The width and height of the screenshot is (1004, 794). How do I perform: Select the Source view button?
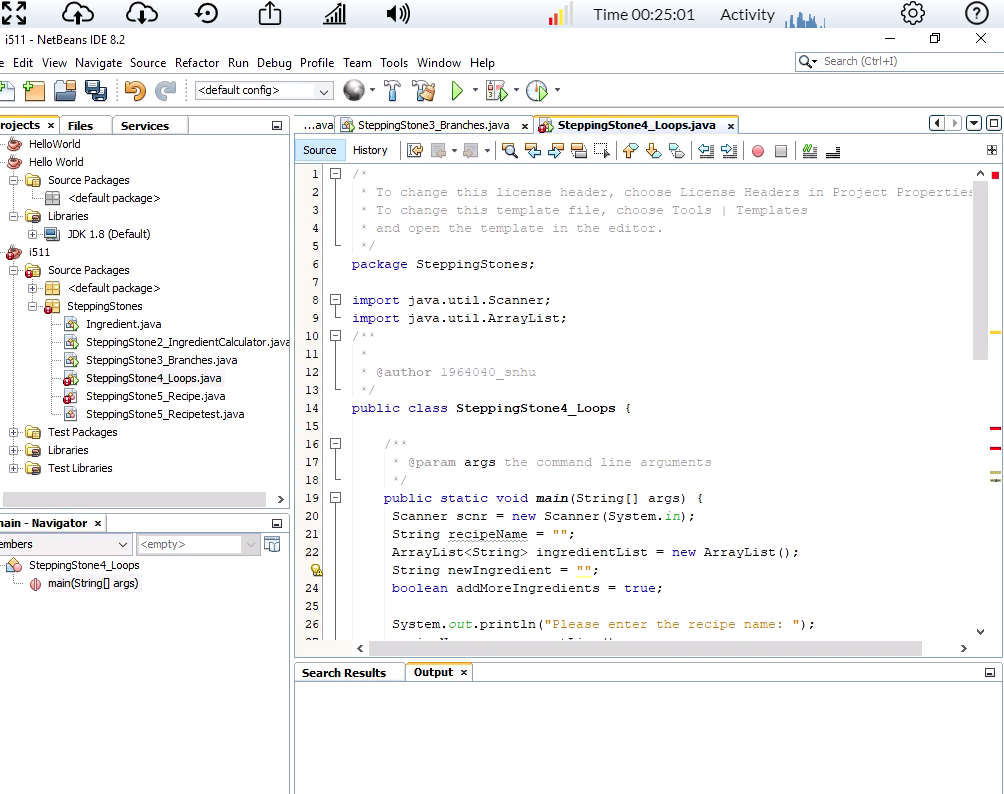coord(320,150)
